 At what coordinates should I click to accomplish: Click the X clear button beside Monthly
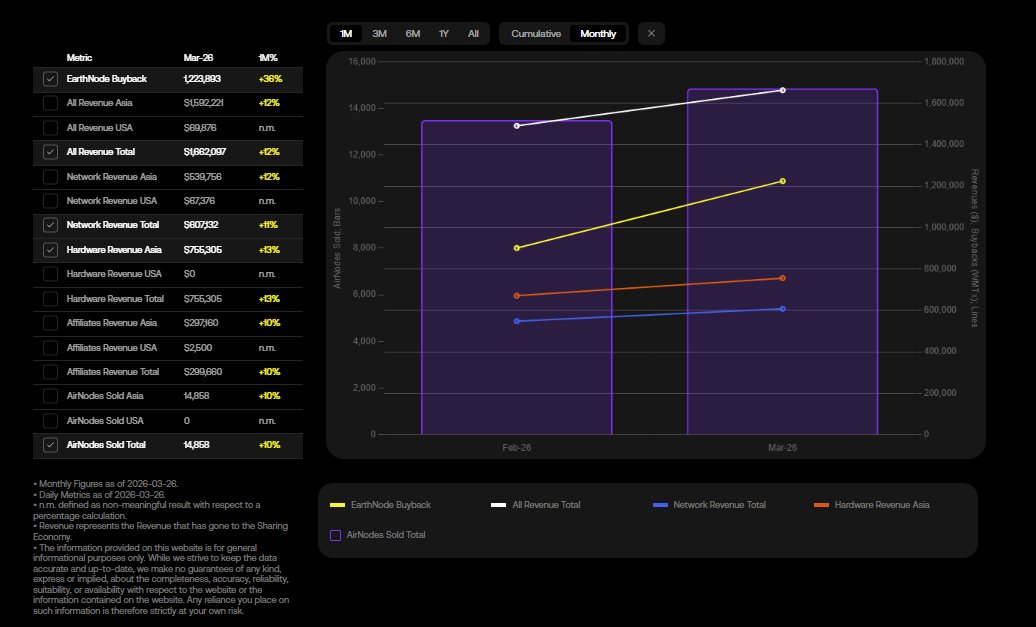pyautogui.click(x=651, y=34)
